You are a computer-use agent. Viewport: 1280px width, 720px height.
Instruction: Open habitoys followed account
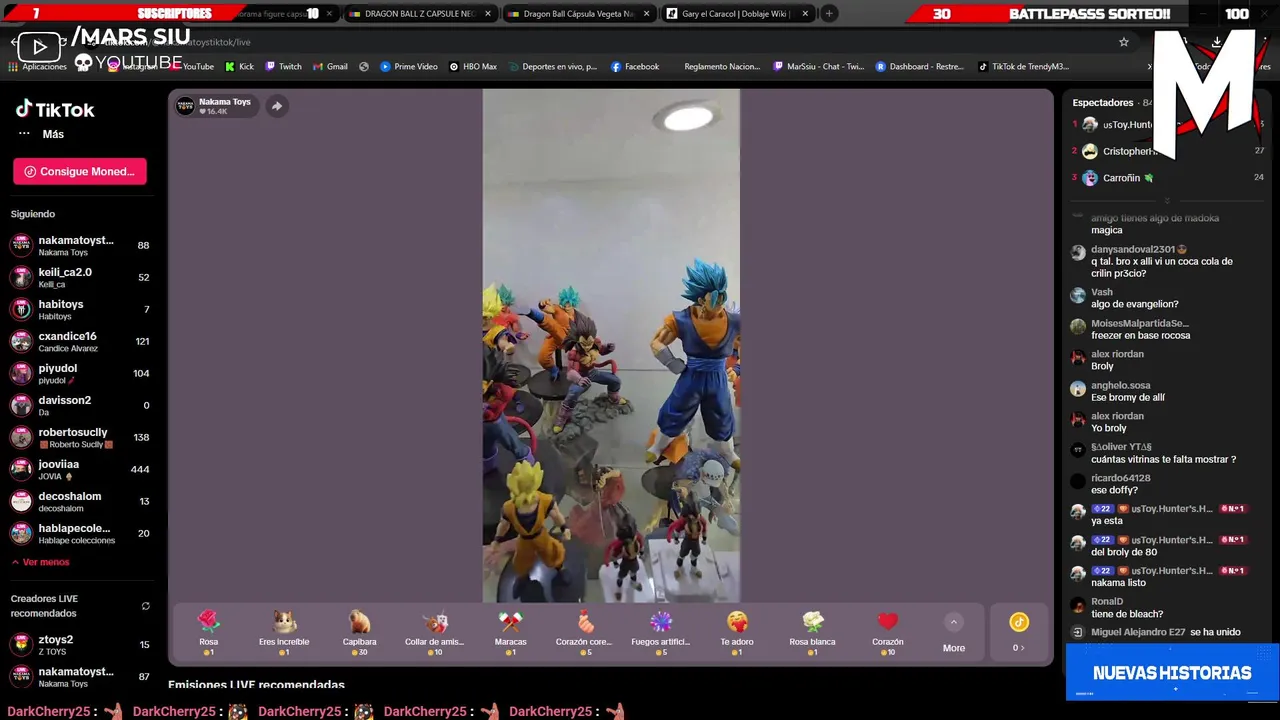[80, 310]
